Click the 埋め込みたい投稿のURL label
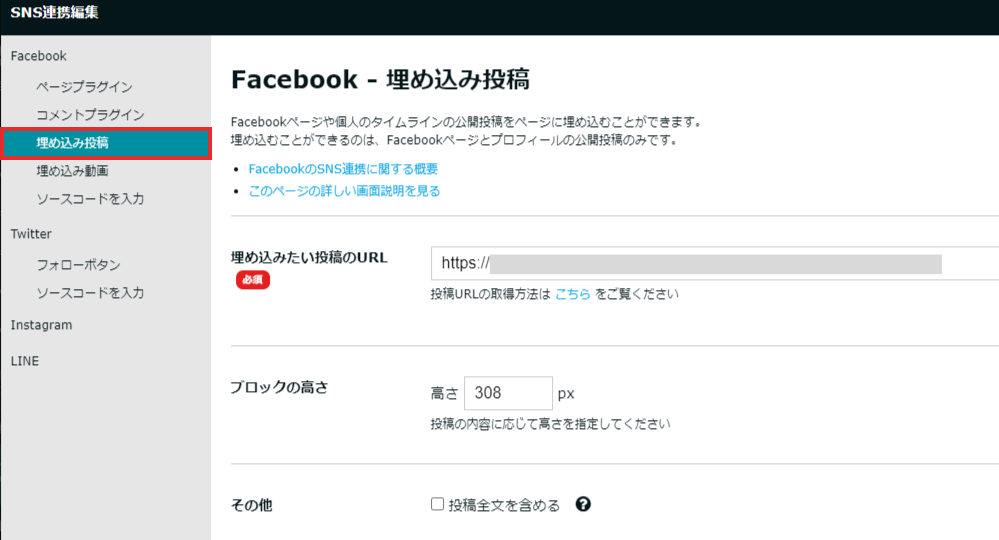 click(x=309, y=257)
